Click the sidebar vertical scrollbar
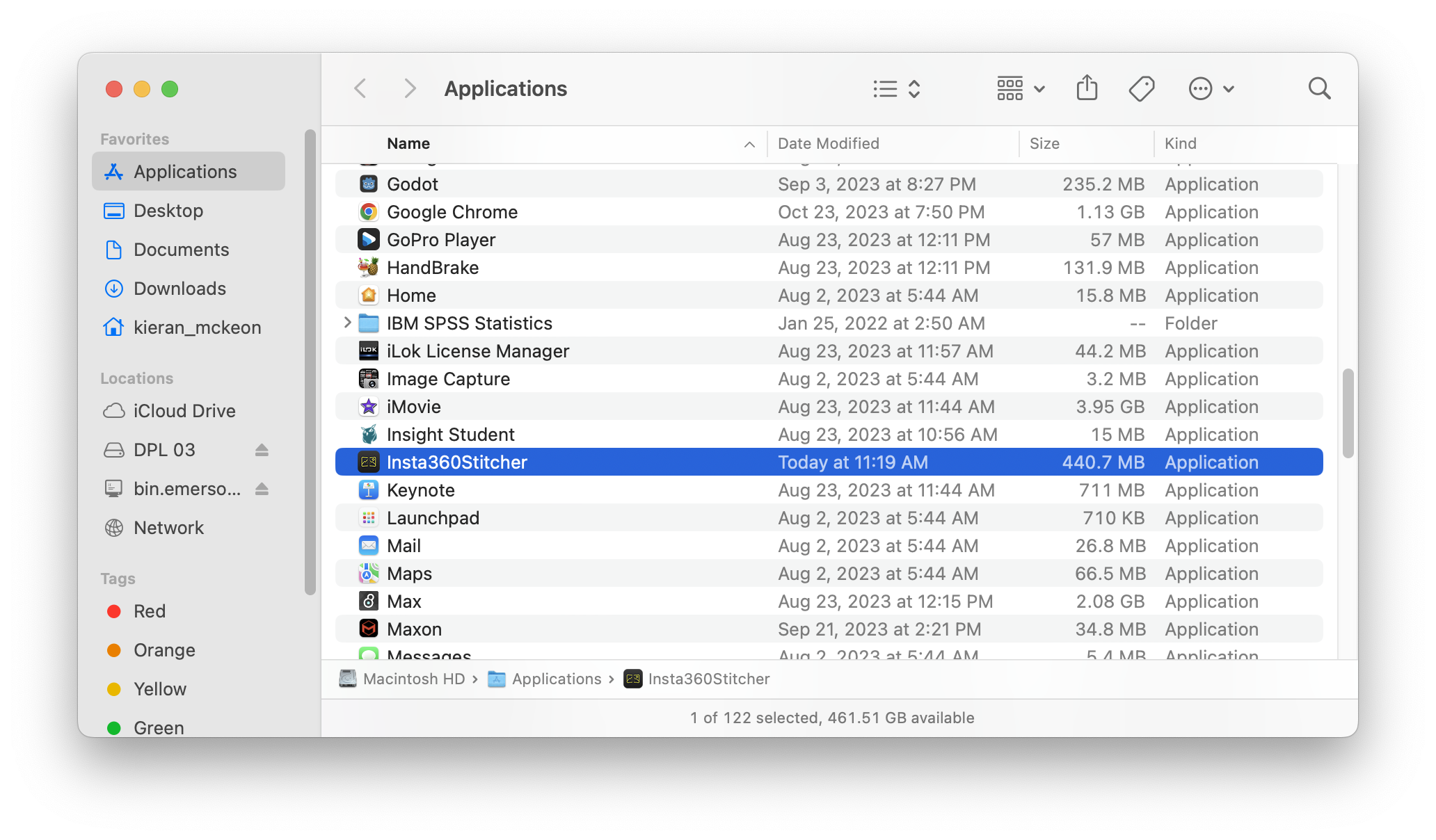Image resolution: width=1436 pixels, height=840 pixels. [x=310, y=362]
